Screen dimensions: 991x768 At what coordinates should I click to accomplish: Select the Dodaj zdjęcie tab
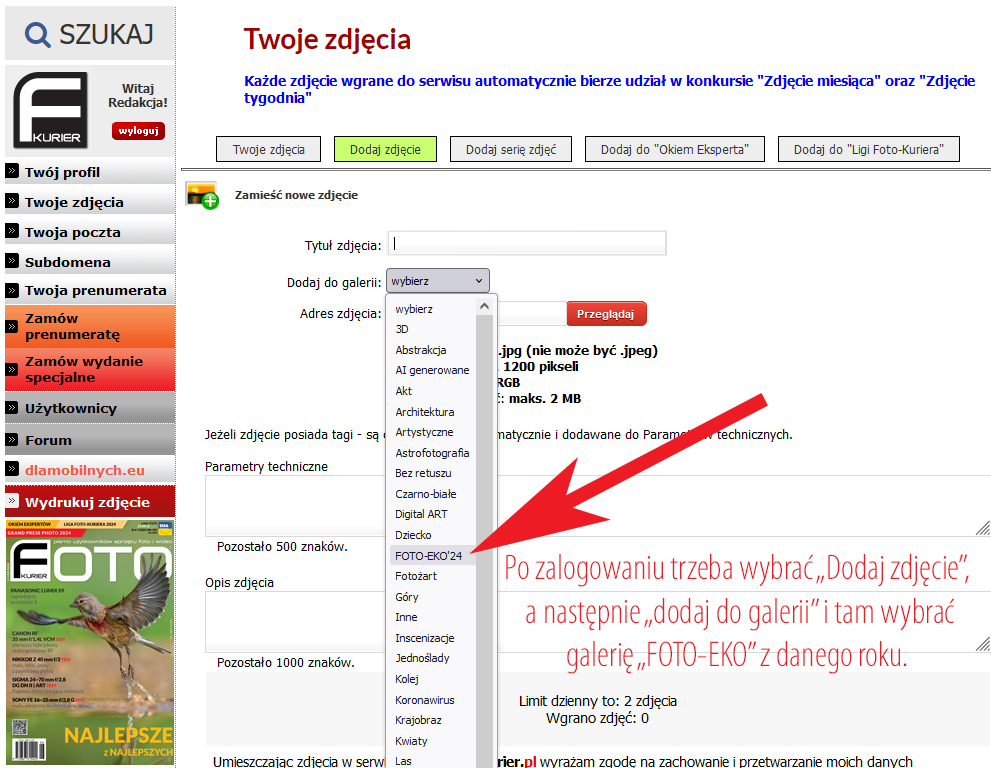[x=385, y=150]
